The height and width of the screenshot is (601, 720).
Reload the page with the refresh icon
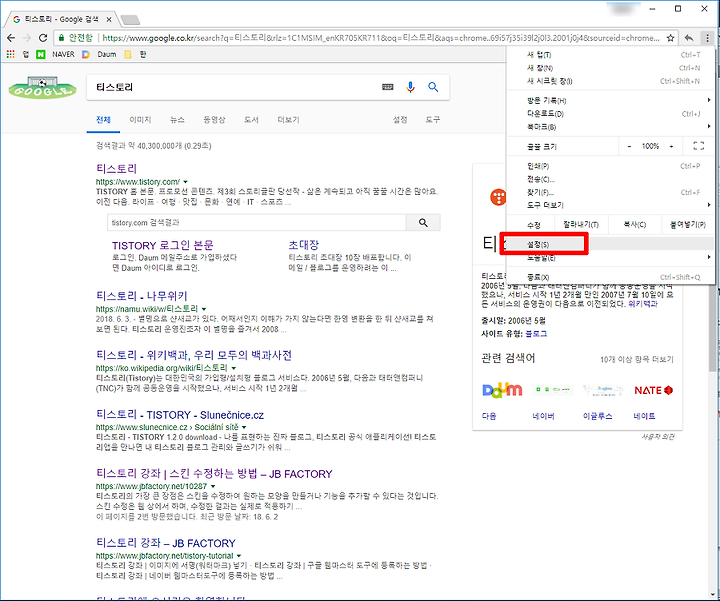click(x=43, y=38)
